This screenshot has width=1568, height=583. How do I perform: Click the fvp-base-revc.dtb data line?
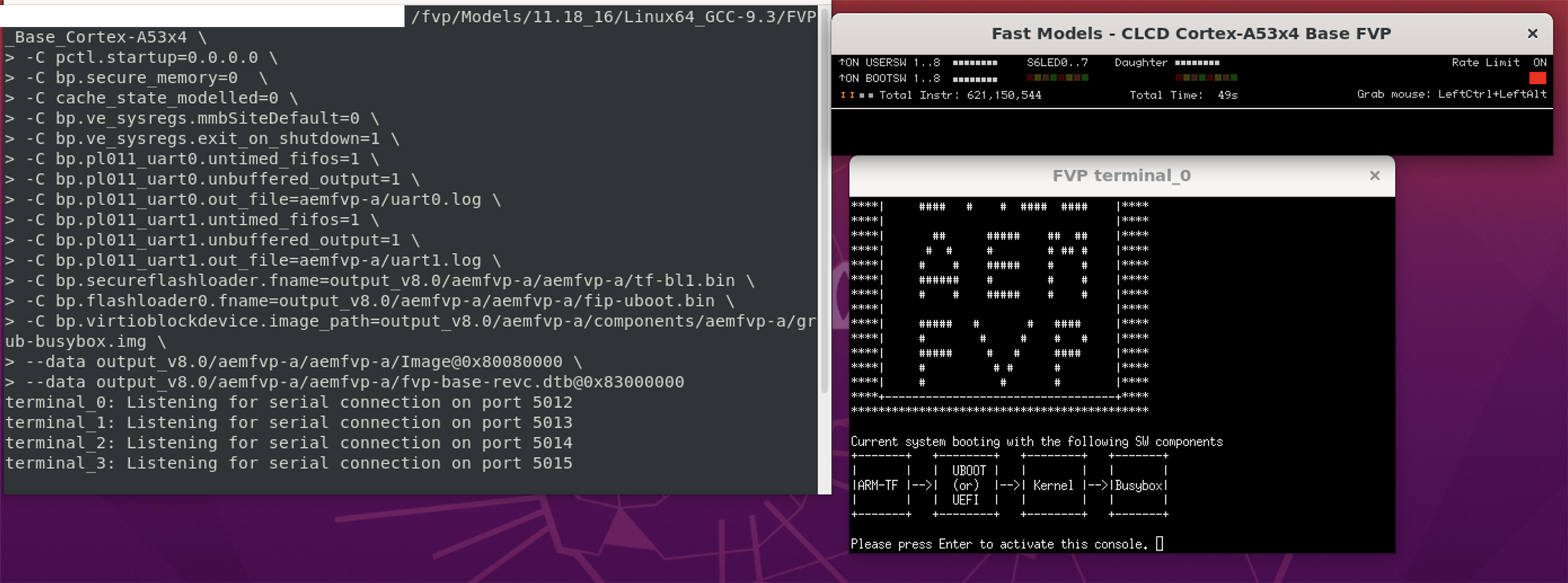(x=345, y=382)
